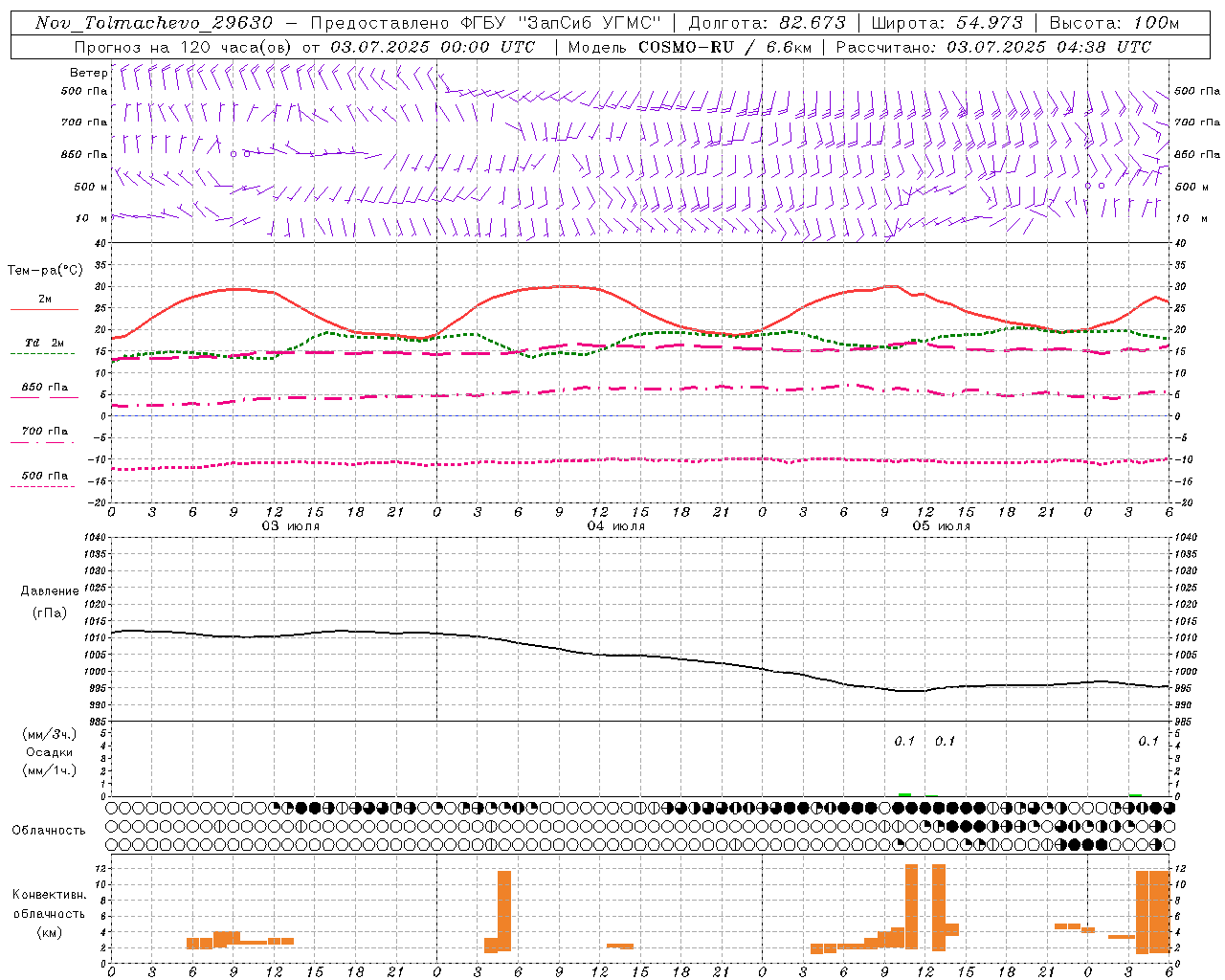
Task: Click the '05 июля' date label
Action: (x=942, y=526)
